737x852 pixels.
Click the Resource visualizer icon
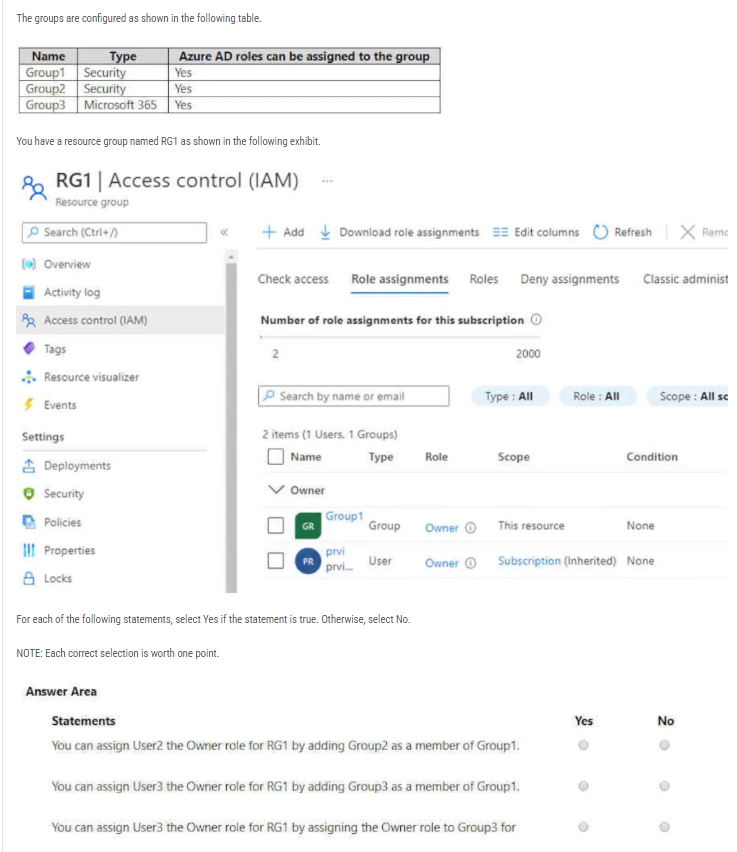tap(29, 377)
